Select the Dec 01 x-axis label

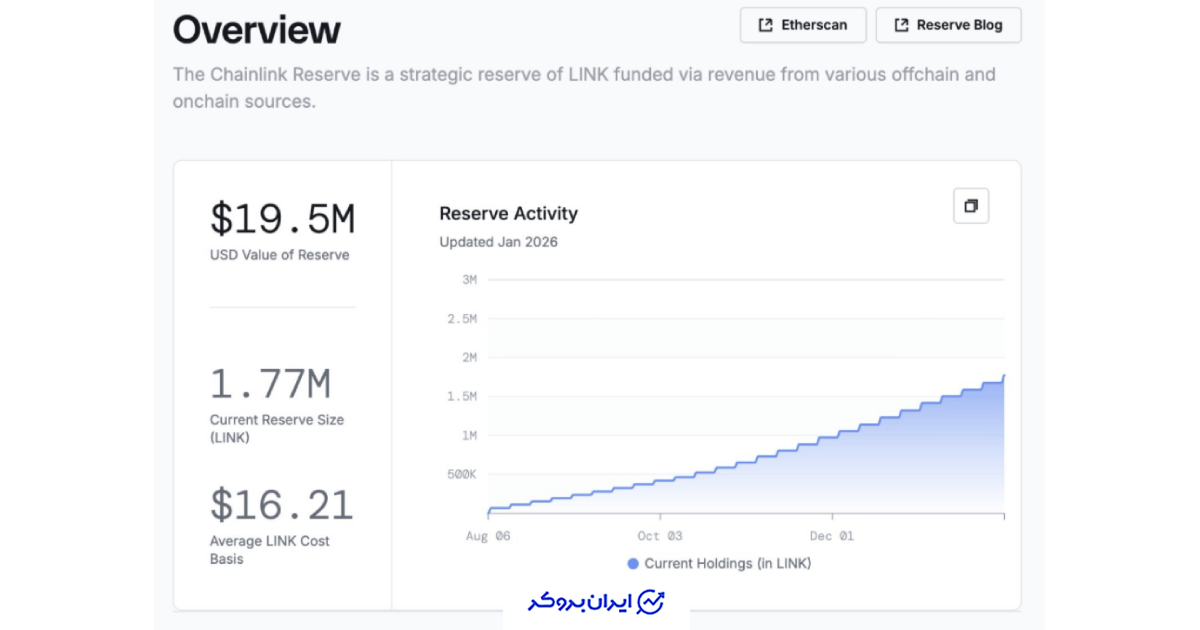tap(832, 536)
